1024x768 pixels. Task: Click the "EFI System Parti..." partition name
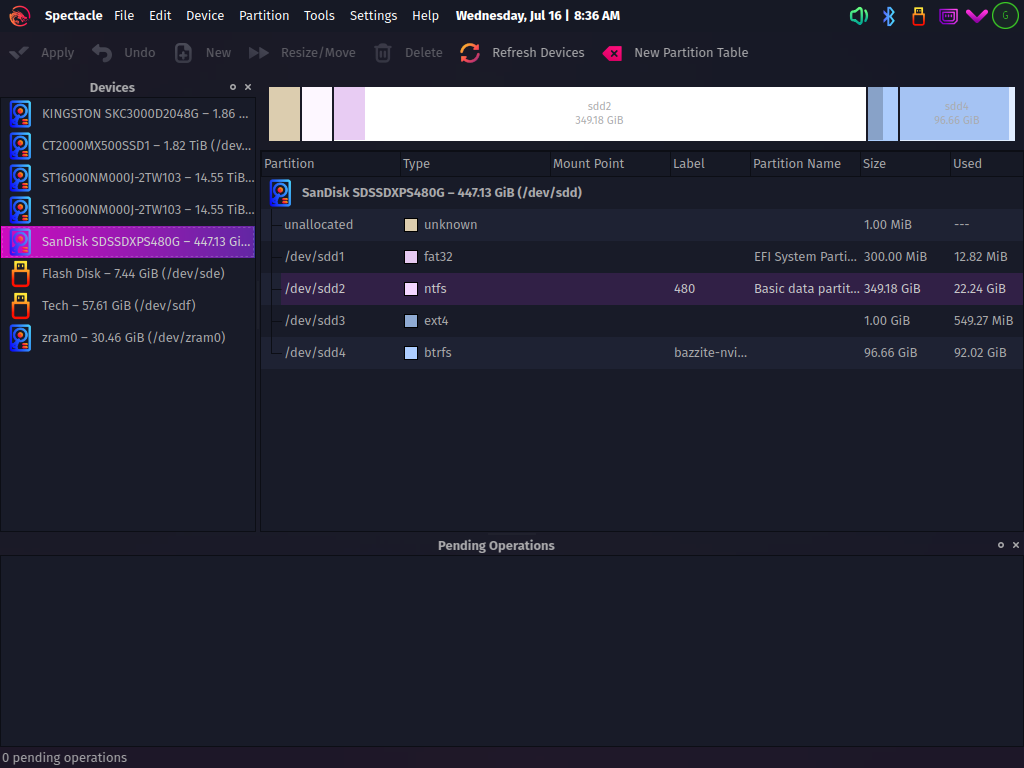pos(805,257)
